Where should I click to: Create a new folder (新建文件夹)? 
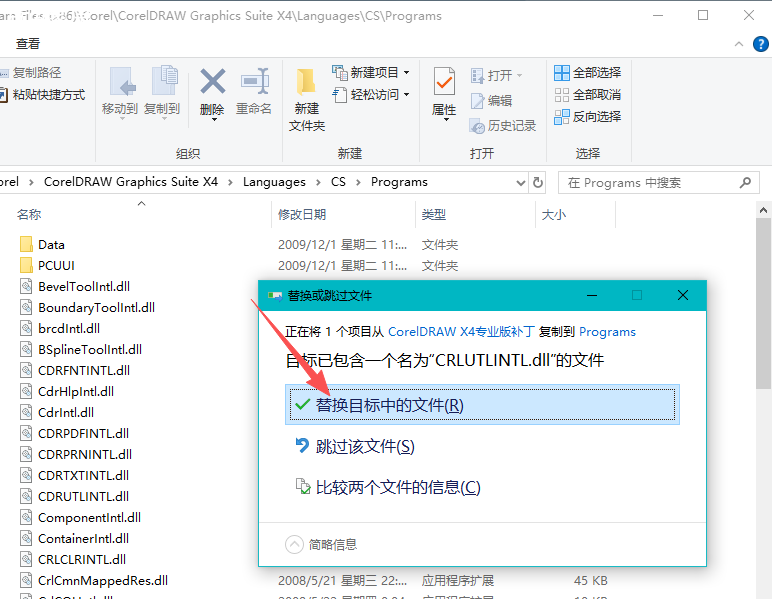307,100
